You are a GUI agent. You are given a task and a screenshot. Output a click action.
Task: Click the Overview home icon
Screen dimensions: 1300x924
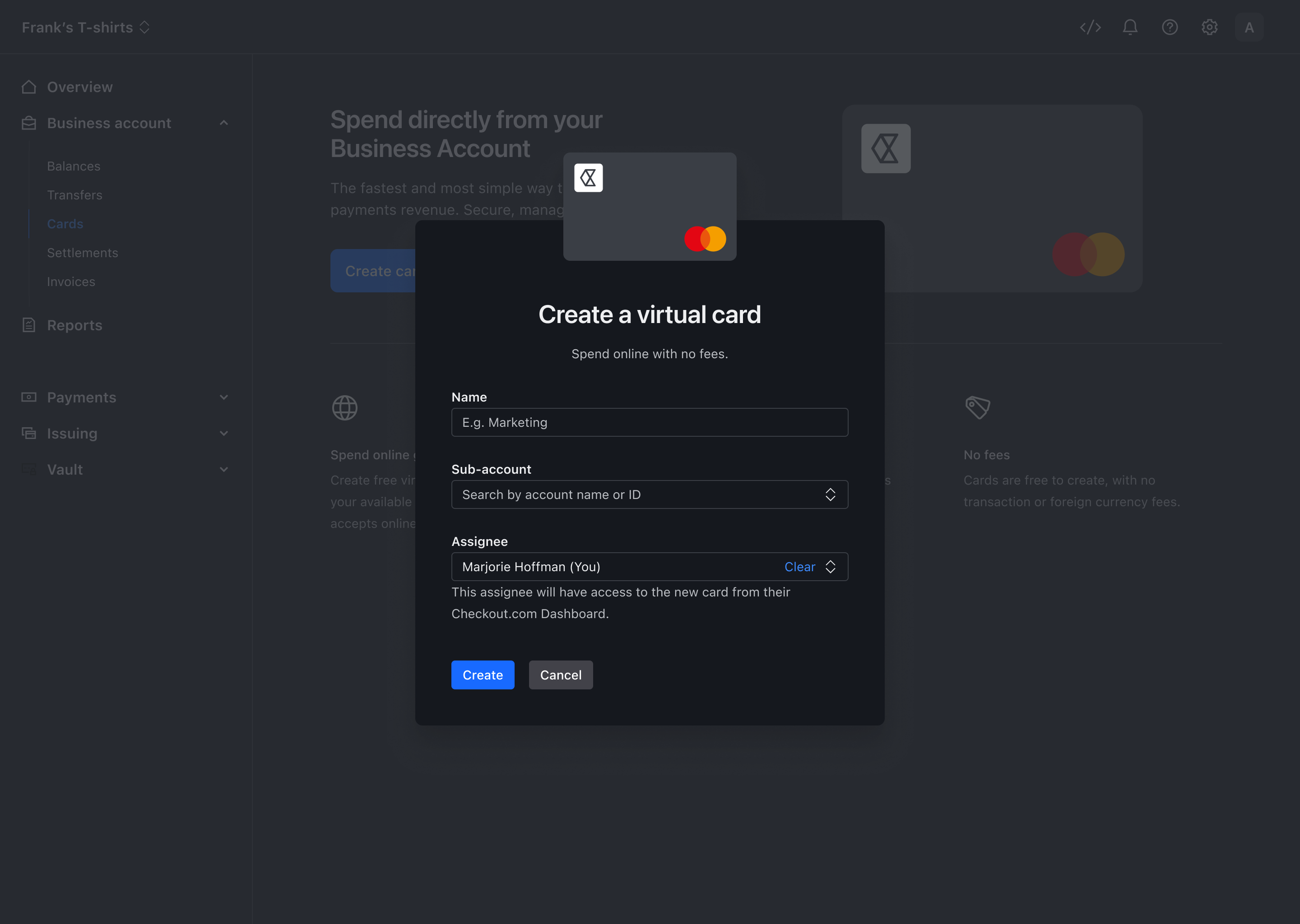(29, 87)
